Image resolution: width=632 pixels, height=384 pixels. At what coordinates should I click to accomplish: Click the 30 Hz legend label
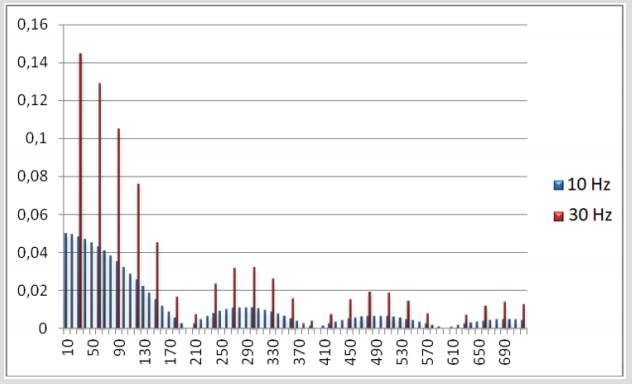tap(590, 215)
